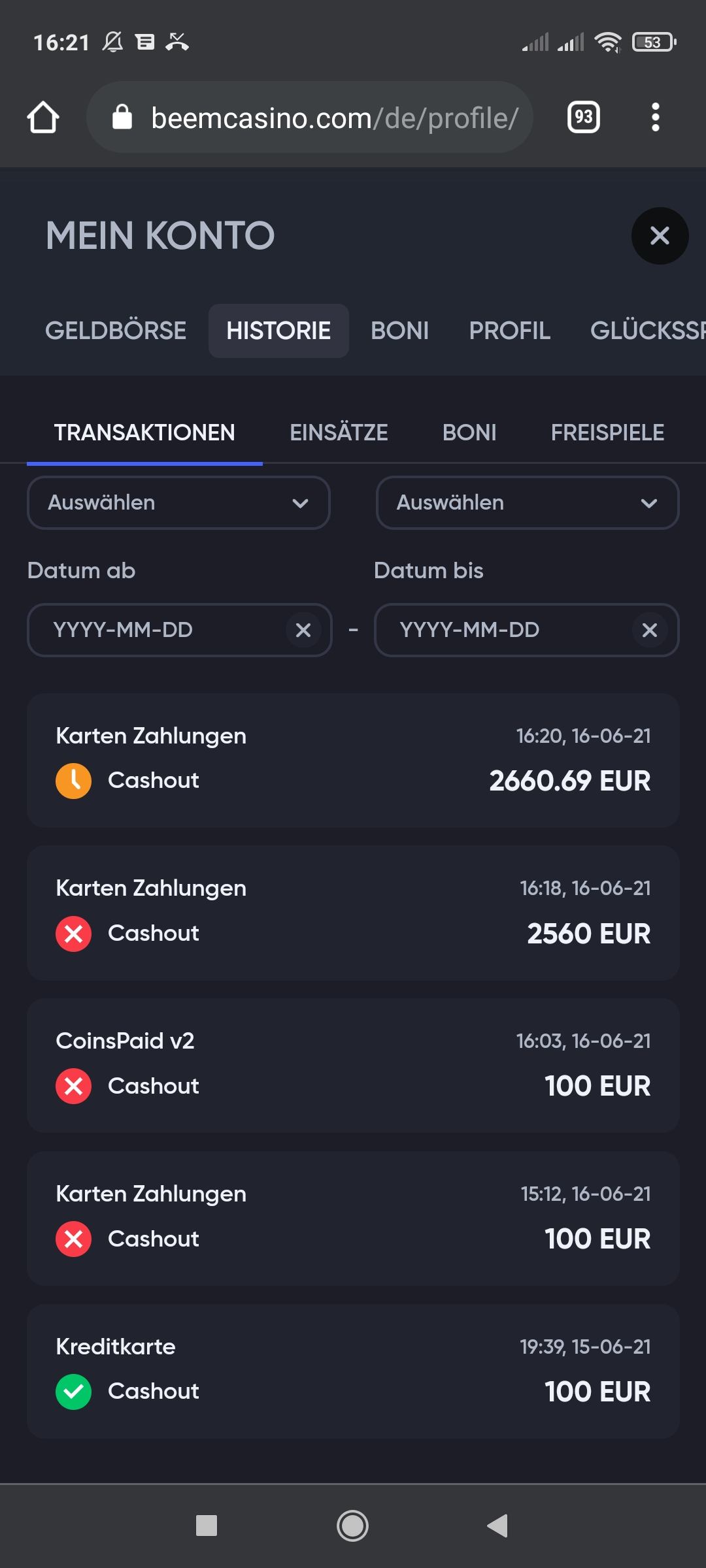Close the Mein Konto panel
The image size is (706, 1568).
660,236
